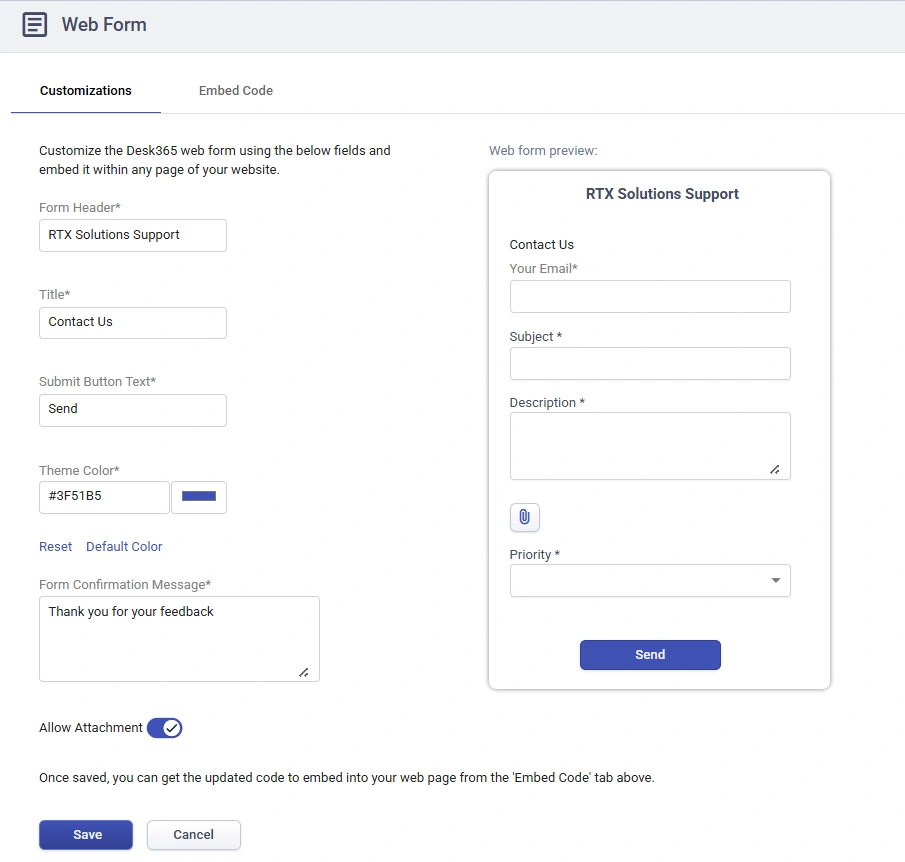905x862 pixels.
Task: Open the theme color swatch picker
Action: 199,497
